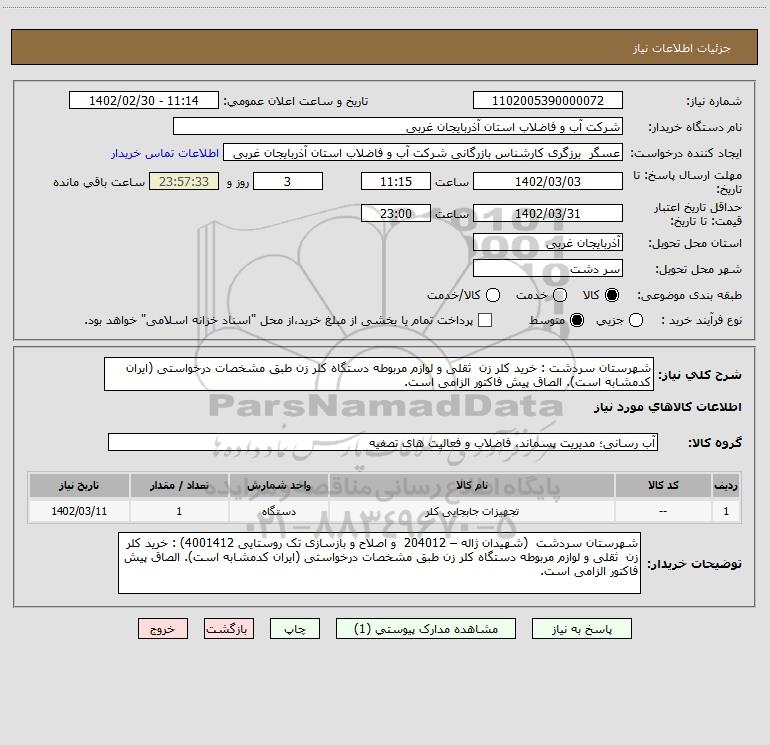Image resolution: width=770 pixels, height=745 pixels.
Task: Click the delivery province field آذربایجان غربی
Action: click(x=548, y=243)
